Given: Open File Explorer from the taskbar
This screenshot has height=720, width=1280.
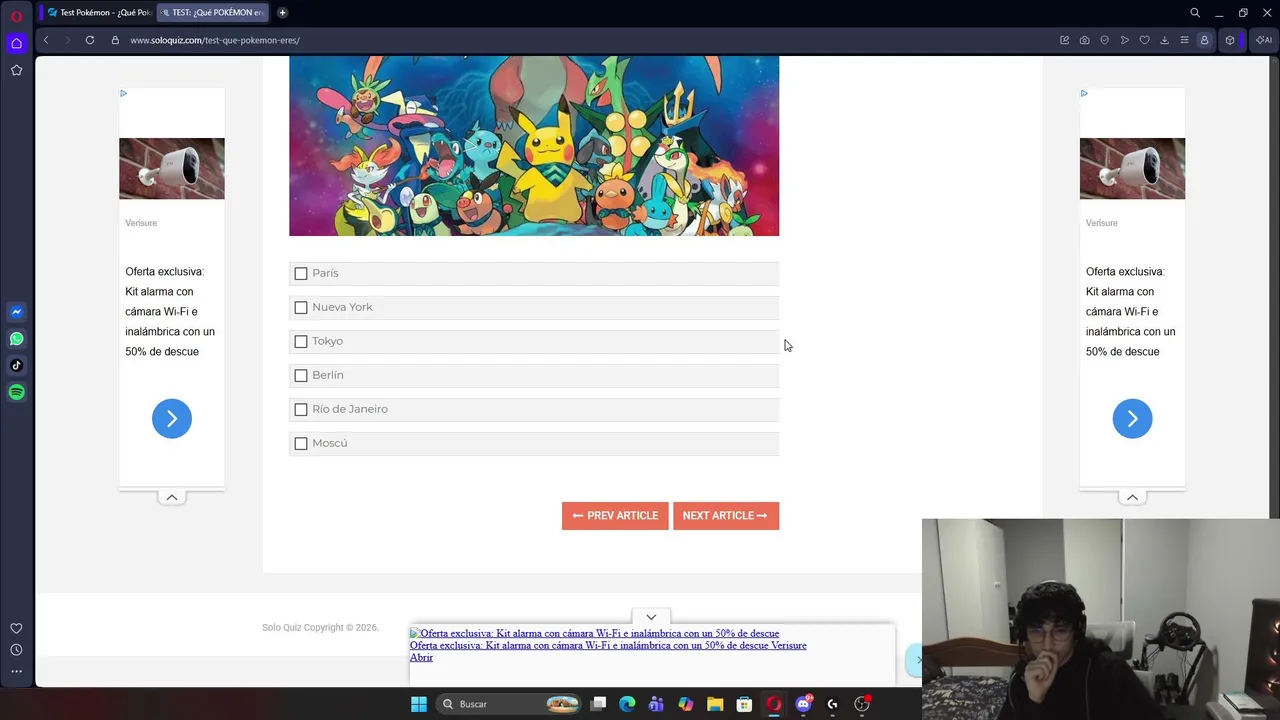Looking at the screenshot, I should [x=715, y=704].
